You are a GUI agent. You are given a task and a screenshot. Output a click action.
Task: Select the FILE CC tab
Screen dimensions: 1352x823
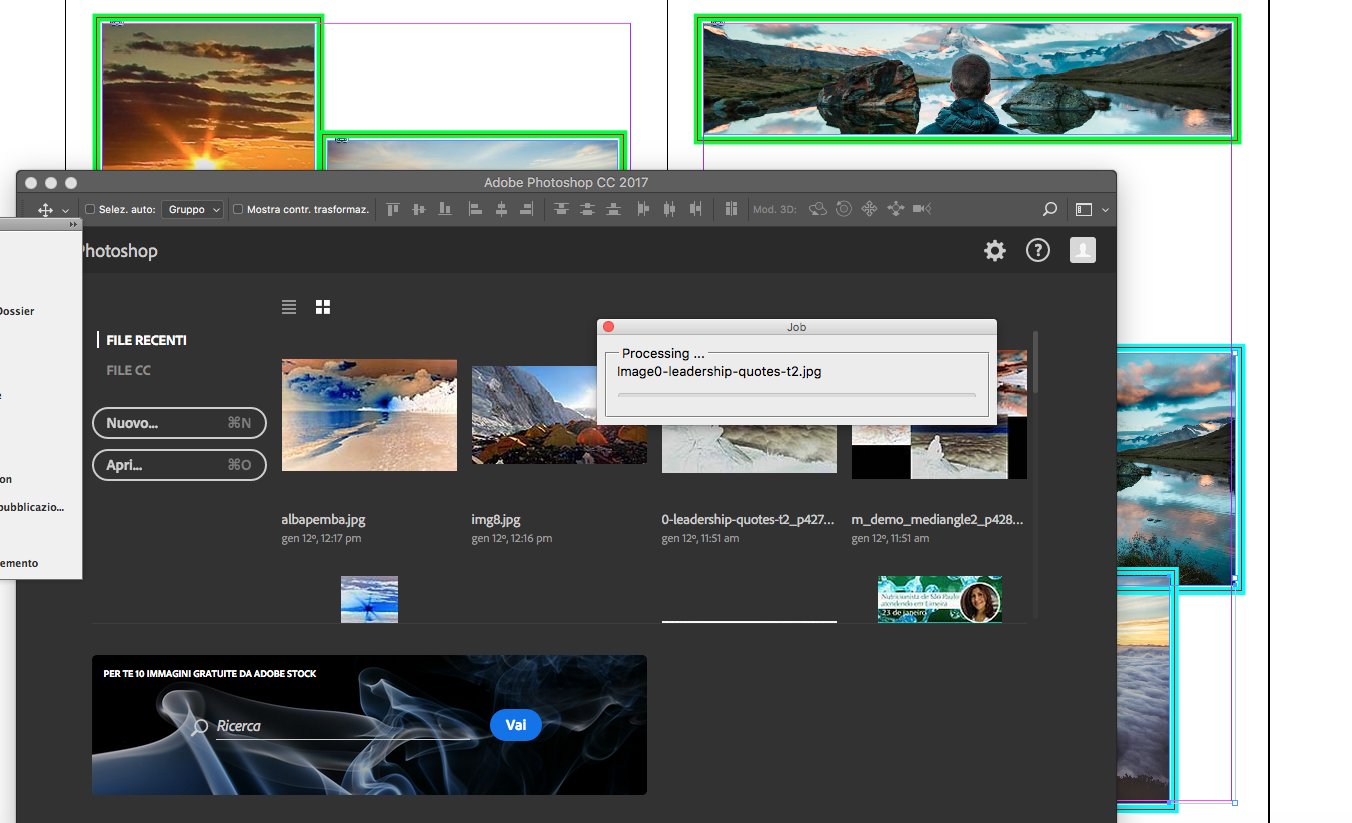click(128, 370)
